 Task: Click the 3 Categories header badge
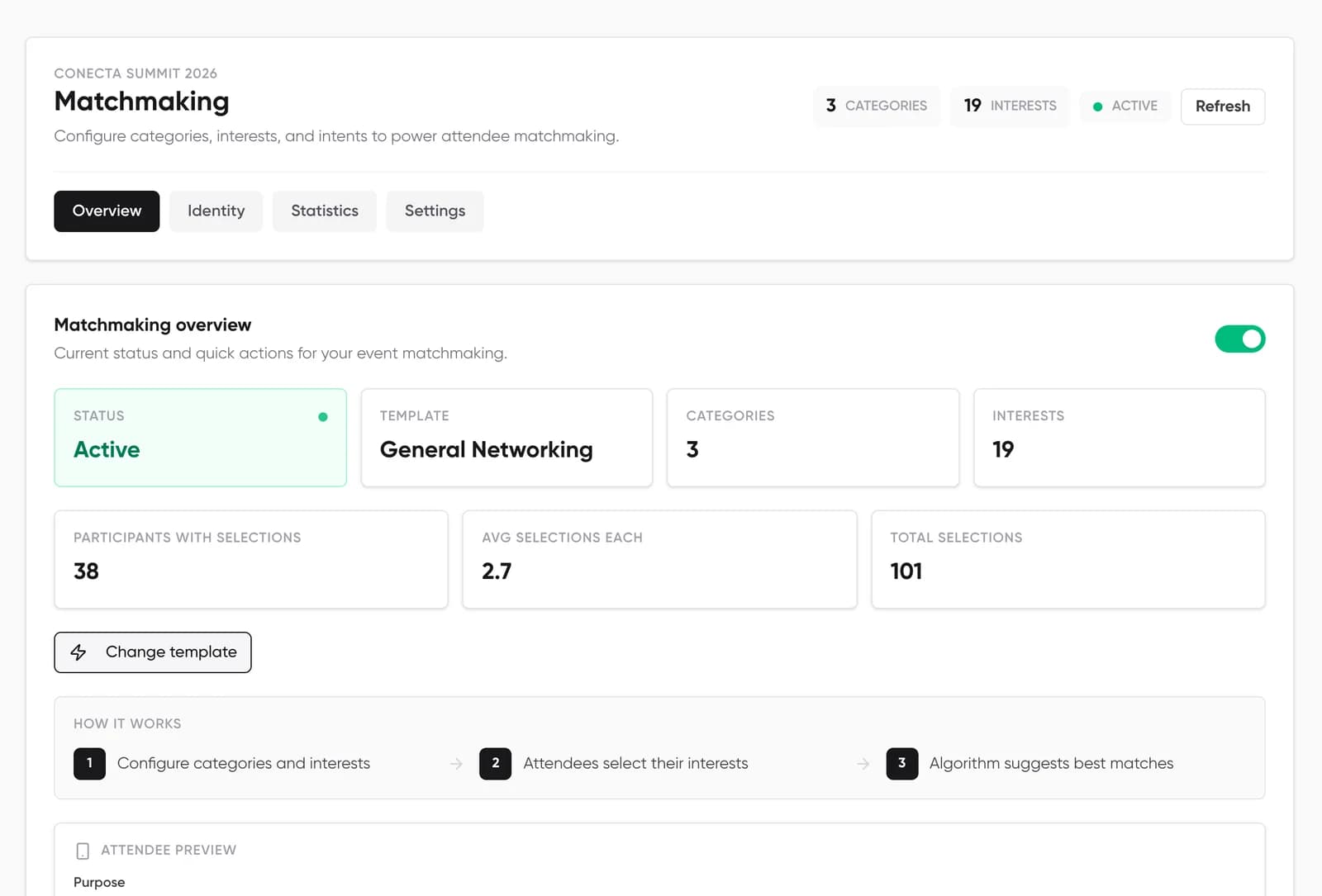coord(877,106)
